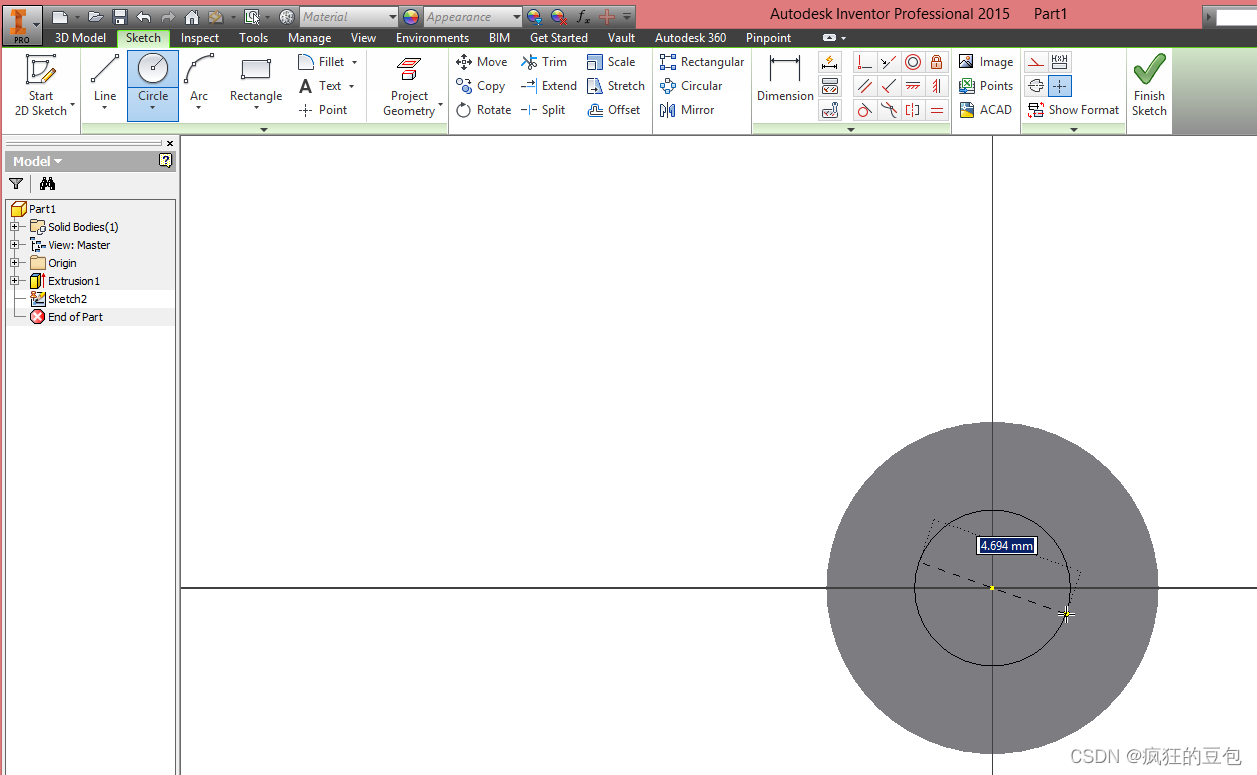Viewport: 1257px width, 775px height.
Task: Toggle the Construction line format
Action: [1036, 62]
